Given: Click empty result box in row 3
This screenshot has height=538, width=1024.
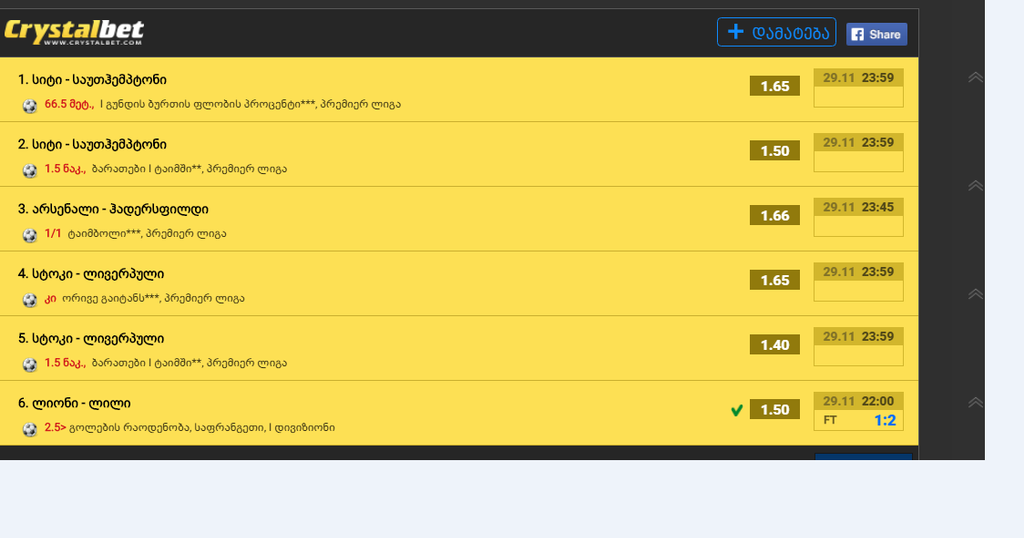Looking at the screenshot, I should click(859, 226).
